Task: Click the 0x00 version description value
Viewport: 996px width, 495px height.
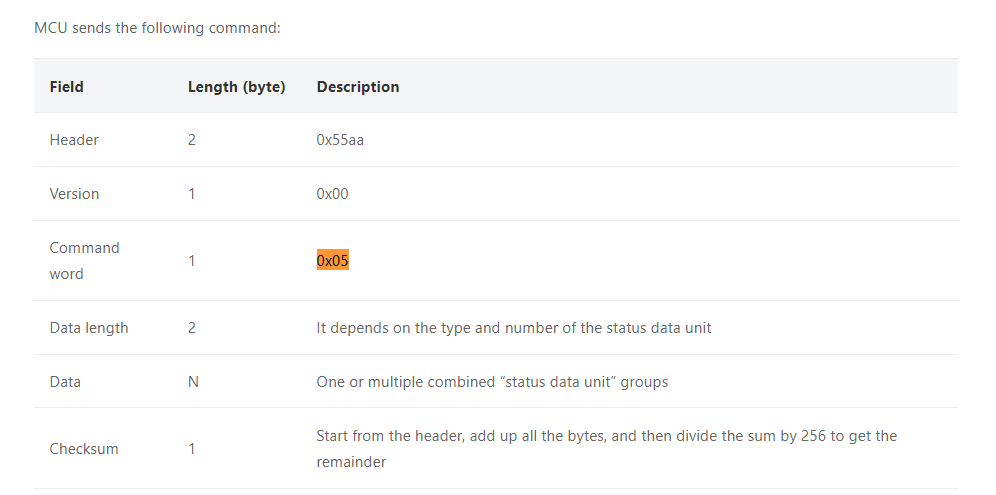Action: pyautogui.click(x=332, y=194)
